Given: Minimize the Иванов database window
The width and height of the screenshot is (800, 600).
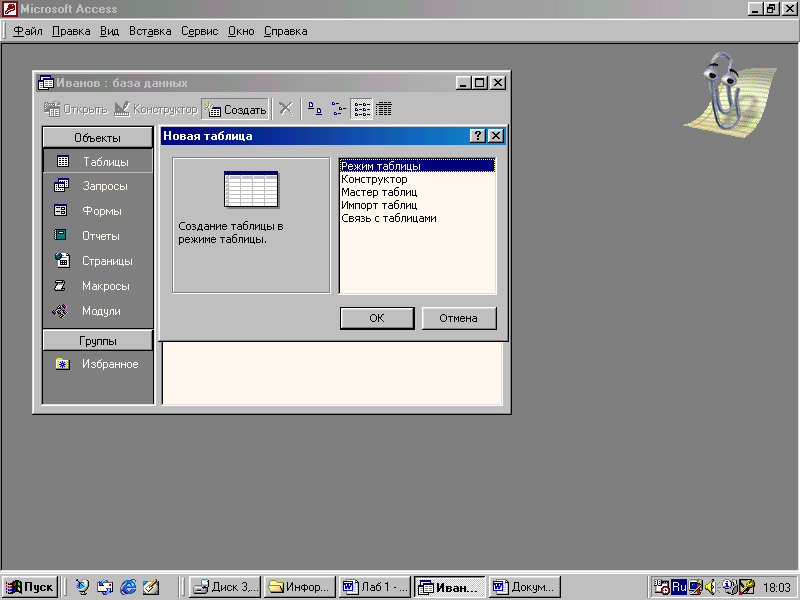Looking at the screenshot, I should [x=463, y=83].
